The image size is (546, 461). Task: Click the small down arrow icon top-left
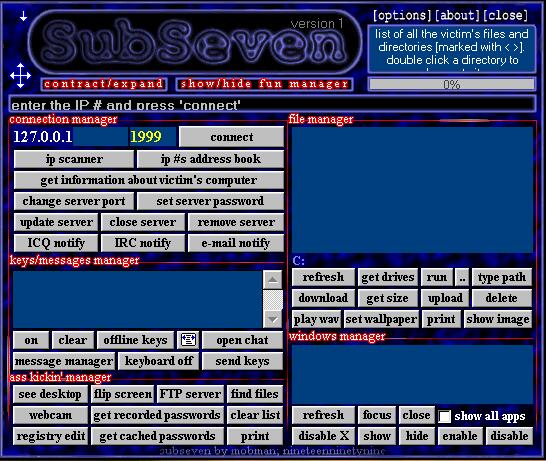(23, 16)
